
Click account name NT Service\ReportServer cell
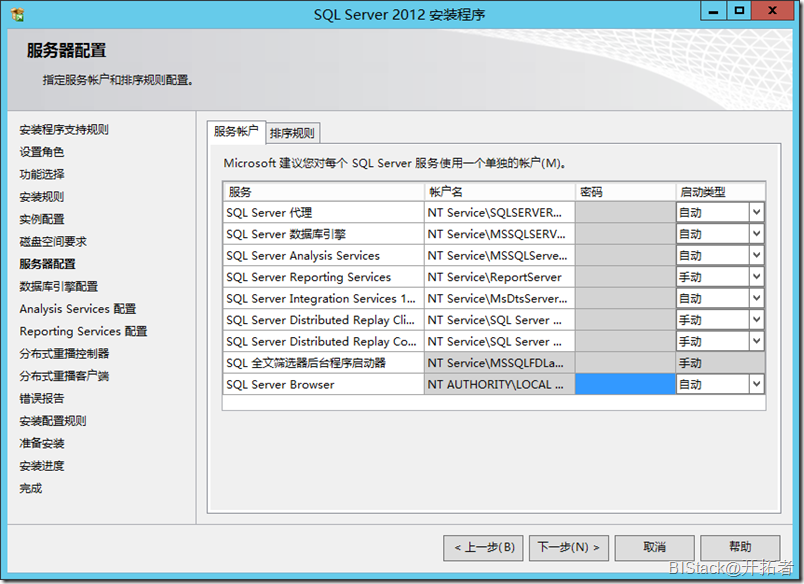[x=499, y=277]
